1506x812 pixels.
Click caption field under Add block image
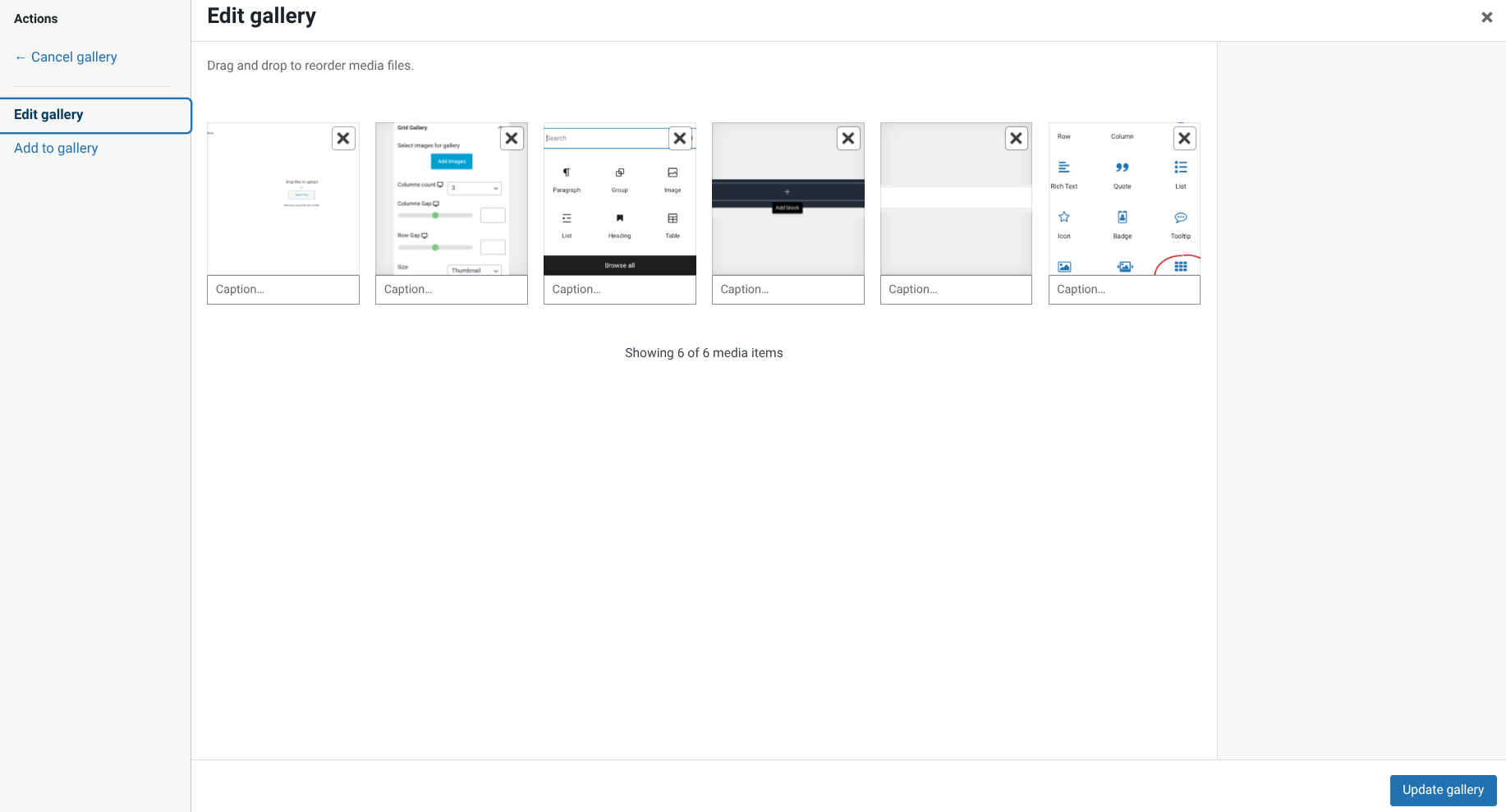788,290
